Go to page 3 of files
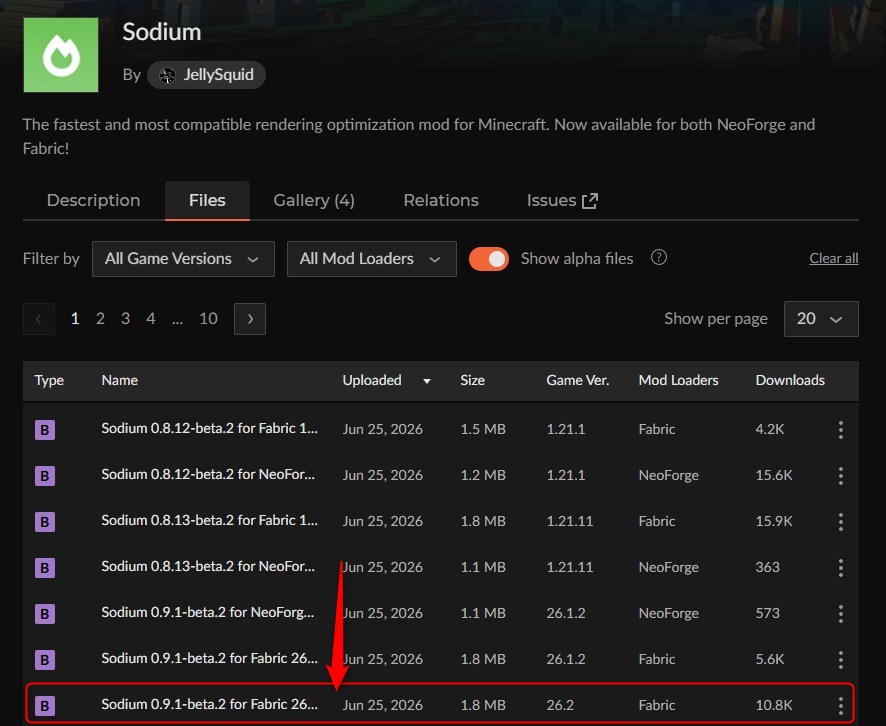Viewport: 886px width, 726px height. (125, 319)
